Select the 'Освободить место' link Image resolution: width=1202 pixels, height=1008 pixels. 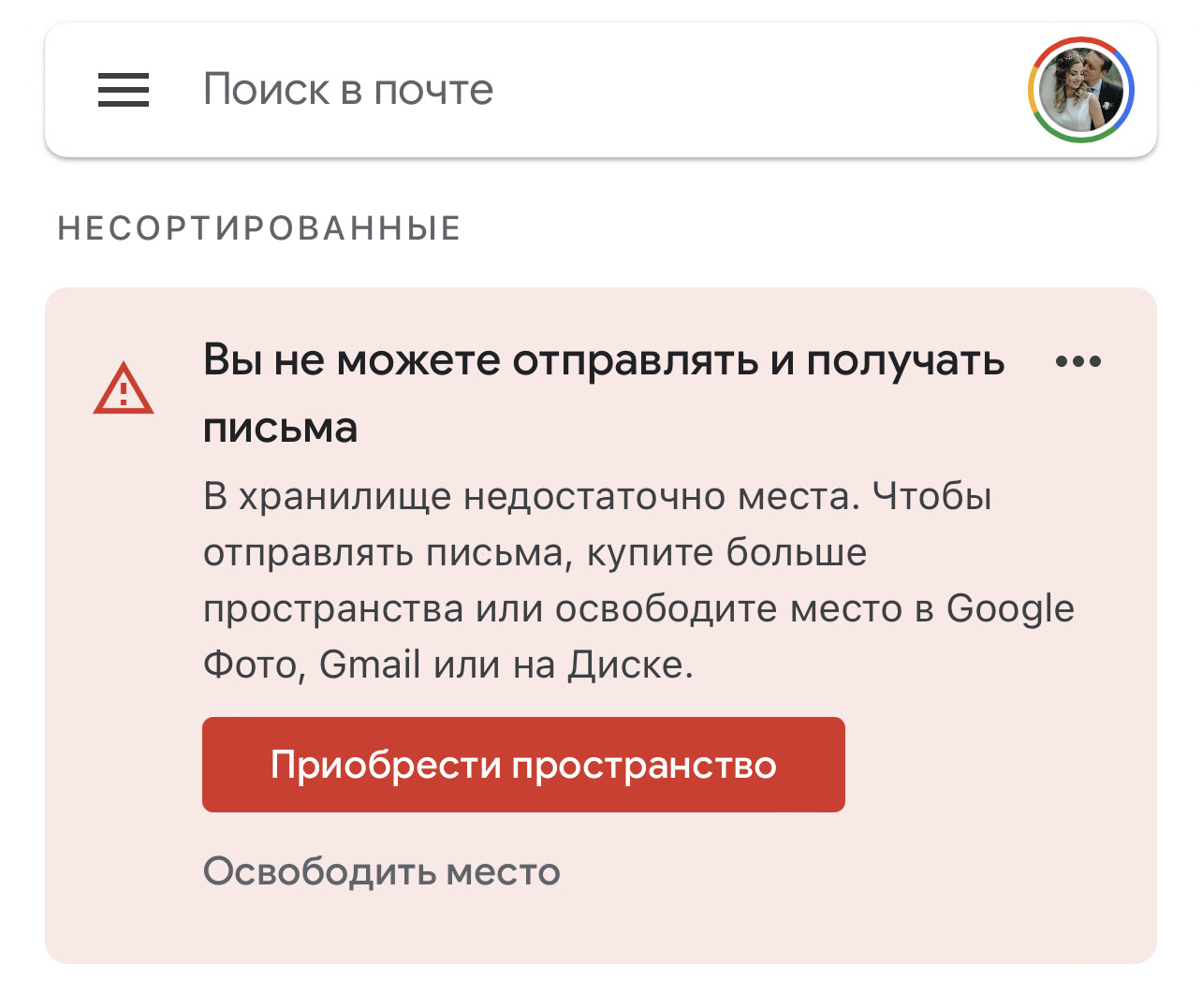pyautogui.click(x=382, y=871)
